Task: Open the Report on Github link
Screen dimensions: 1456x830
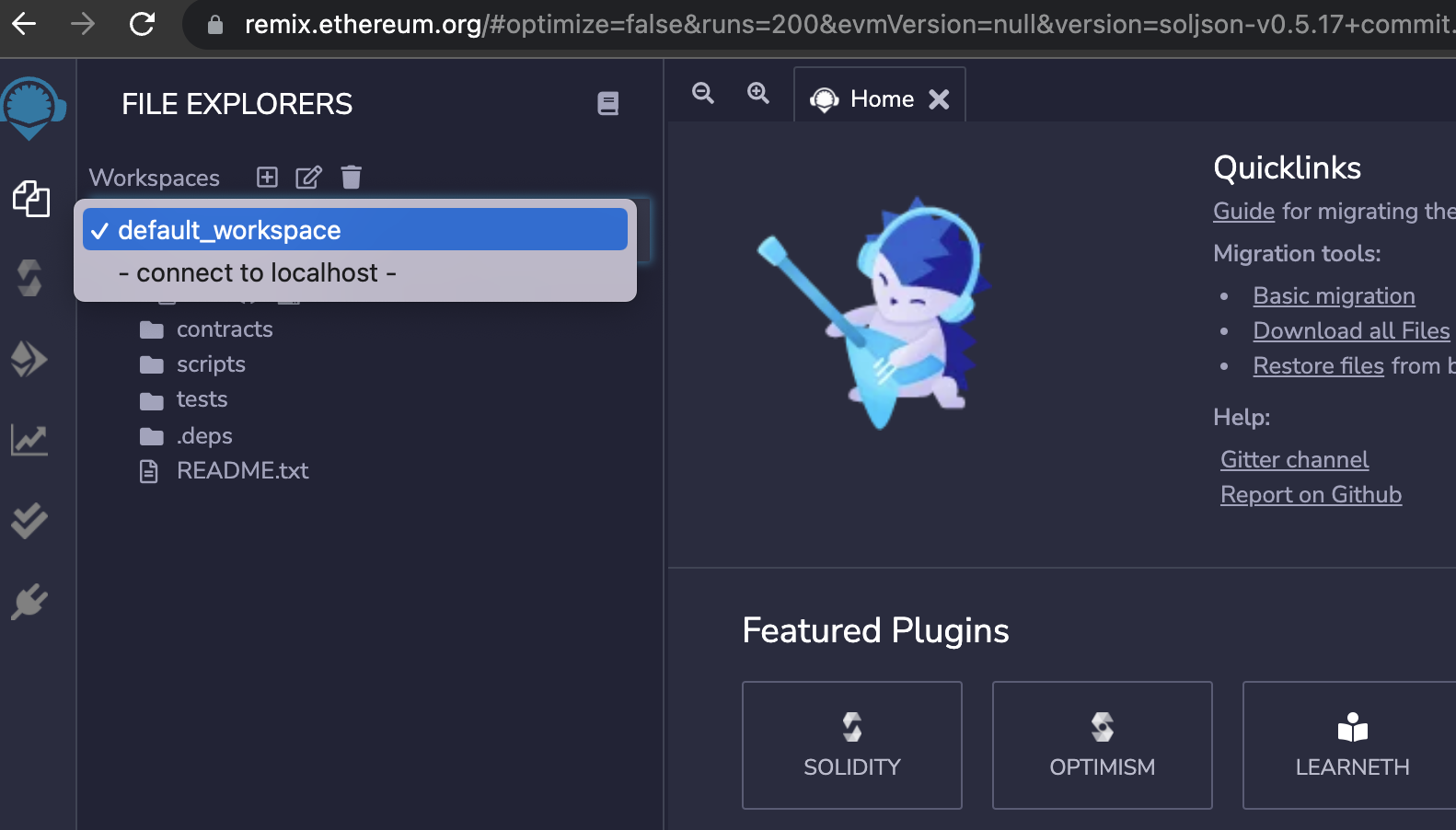Action: [1311, 495]
